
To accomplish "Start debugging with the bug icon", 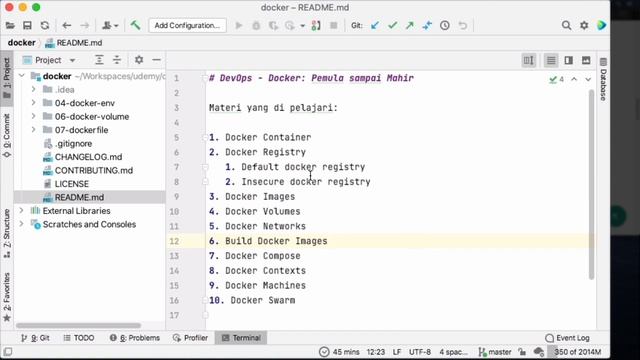I will [256, 25].
